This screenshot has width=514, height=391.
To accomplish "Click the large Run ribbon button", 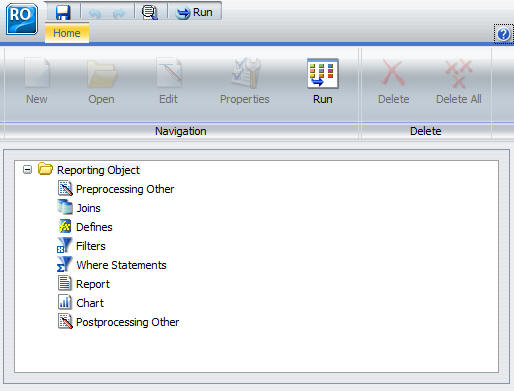I will point(323,81).
